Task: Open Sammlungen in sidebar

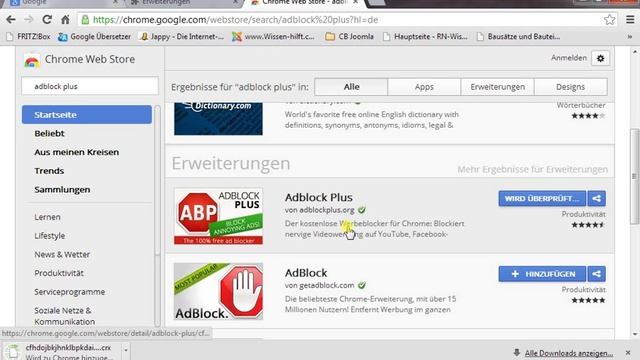Action: [x=62, y=190]
